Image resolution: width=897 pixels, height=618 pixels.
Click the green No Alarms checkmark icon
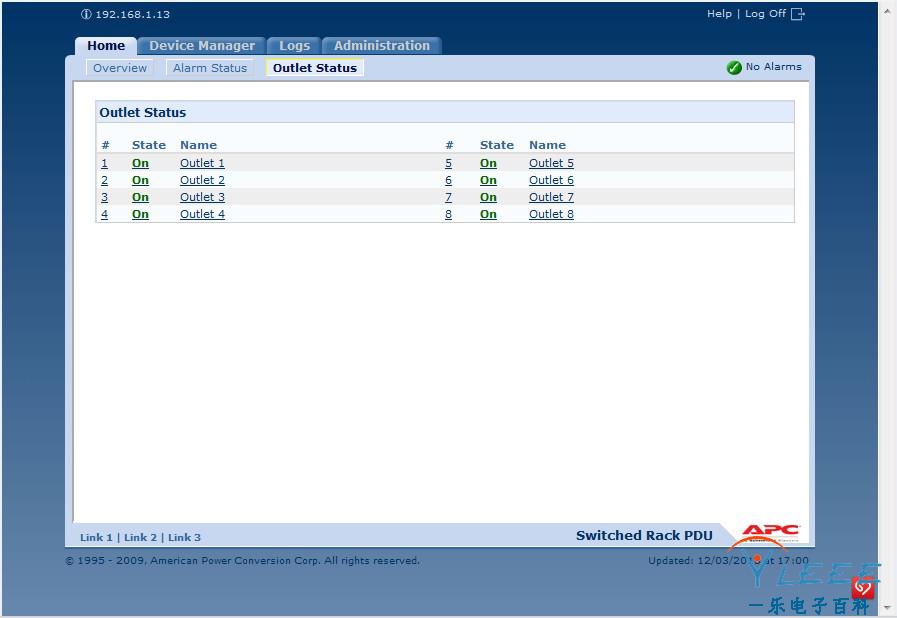[x=734, y=68]
